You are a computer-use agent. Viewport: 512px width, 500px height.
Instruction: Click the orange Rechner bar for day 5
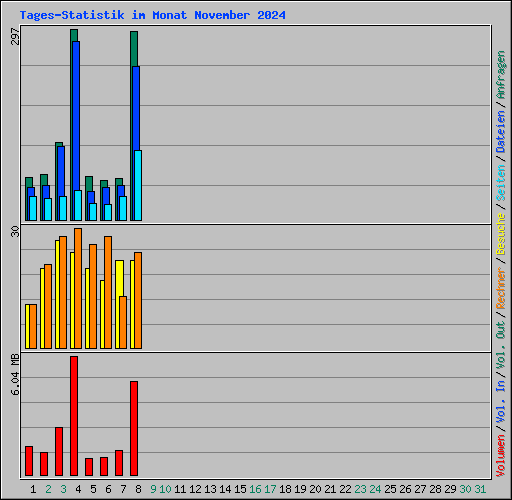[93, 297]
